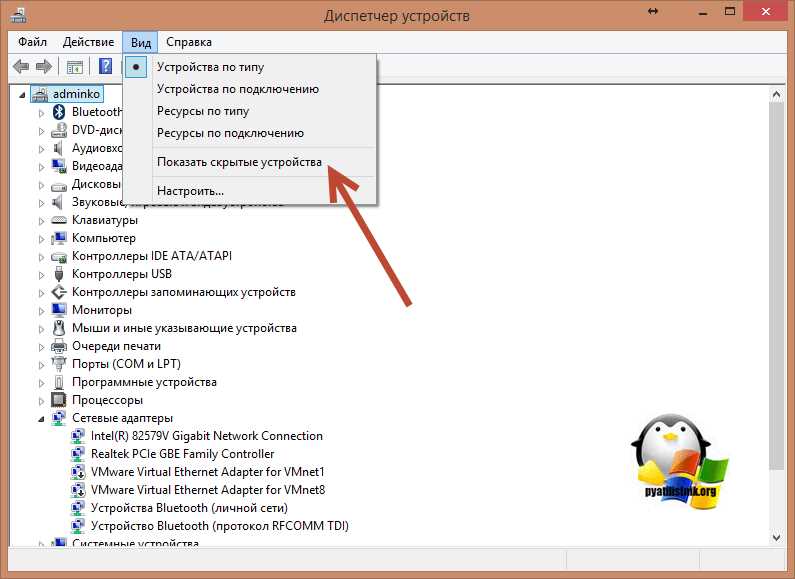Click the Back arrow toolbar icon
The width and height of the screenshot is (795, 579).
click(21, 66)
